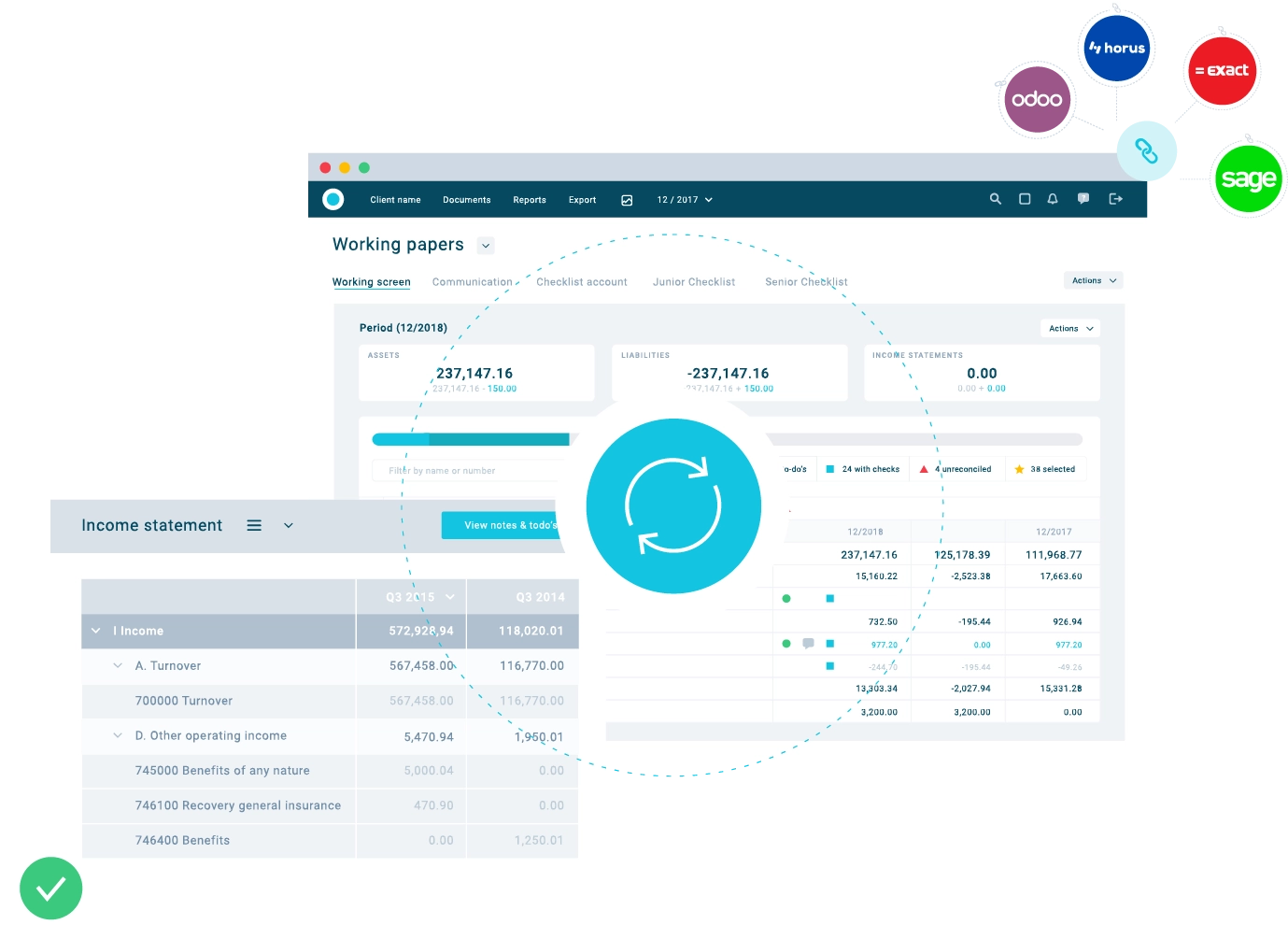Collapse the A. Turnover row
1288x939 pixels.
pyautogui.click(x=118, y=666)
